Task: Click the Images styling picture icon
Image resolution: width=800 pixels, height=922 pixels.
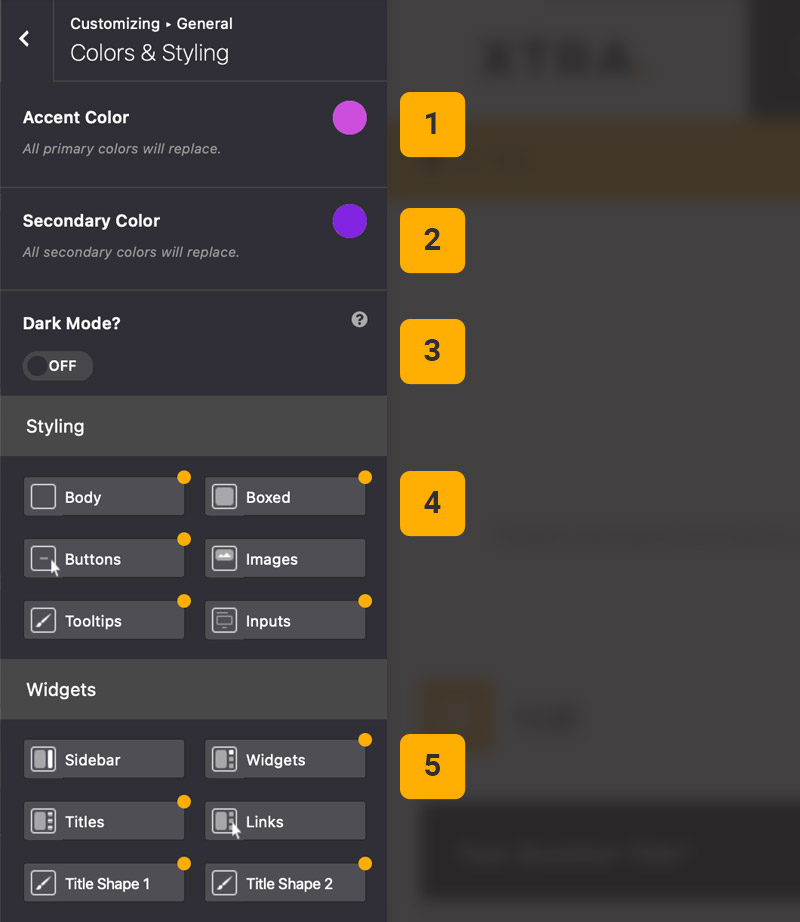Action: pyautogui.click(x=224, y=559)
